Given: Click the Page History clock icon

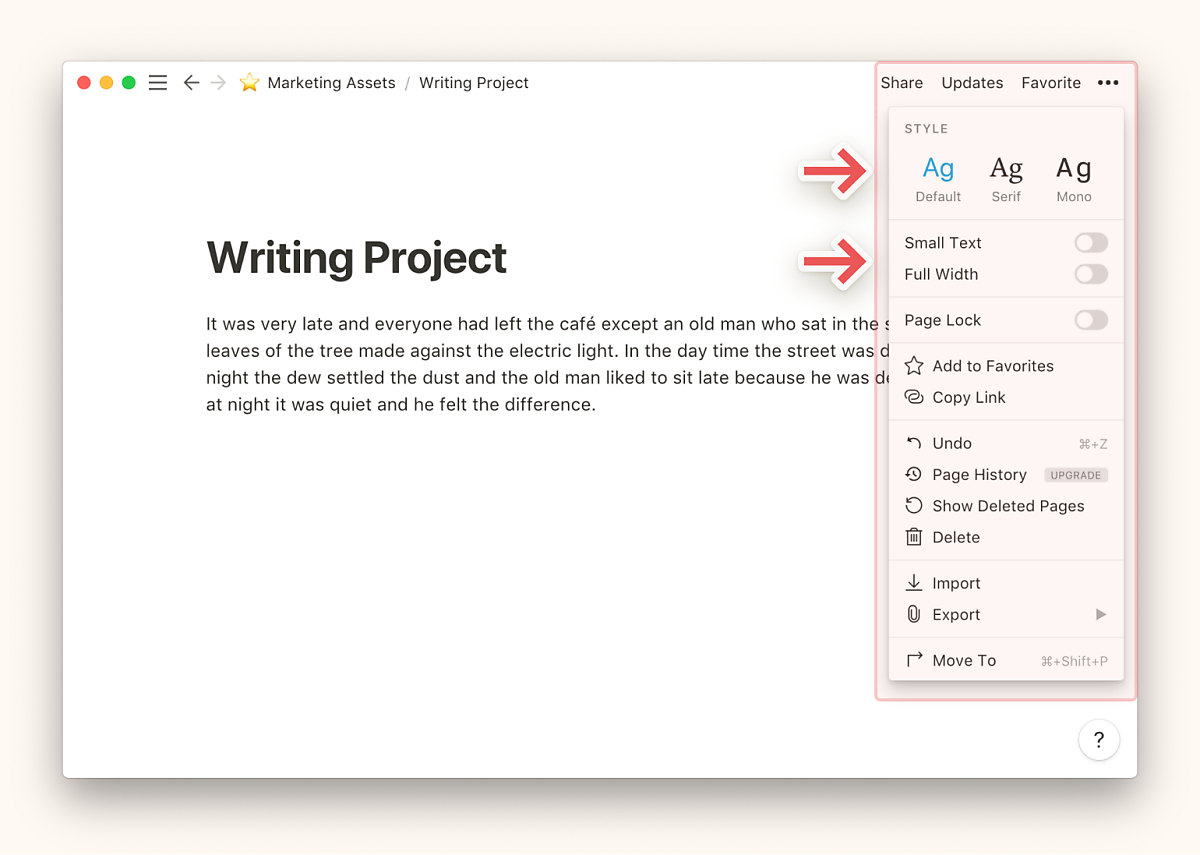Looking at the screenshot, I should click(x=914, y=474).
